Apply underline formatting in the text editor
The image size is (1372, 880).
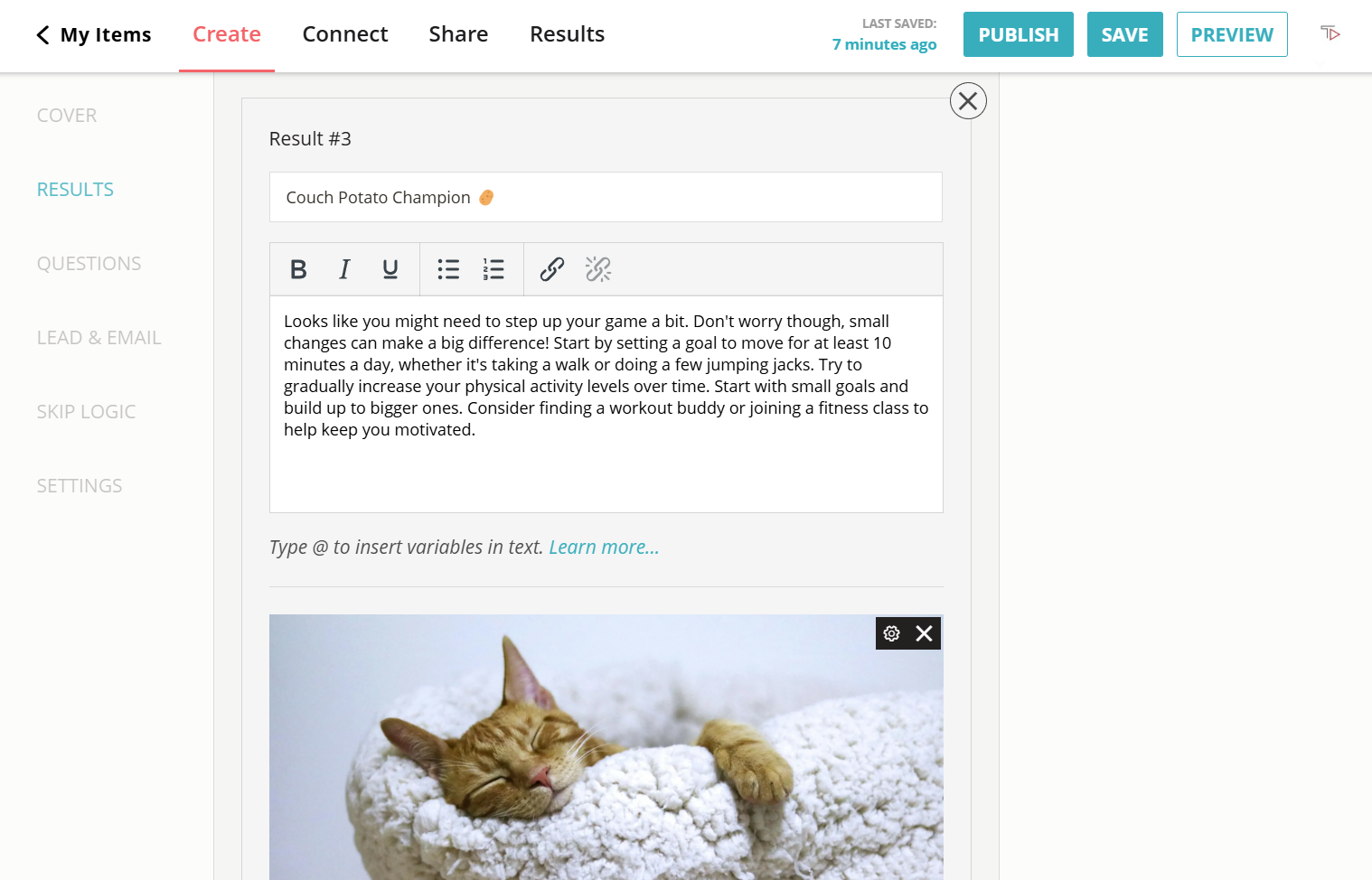pyautogui.click(x=389, y=268)
